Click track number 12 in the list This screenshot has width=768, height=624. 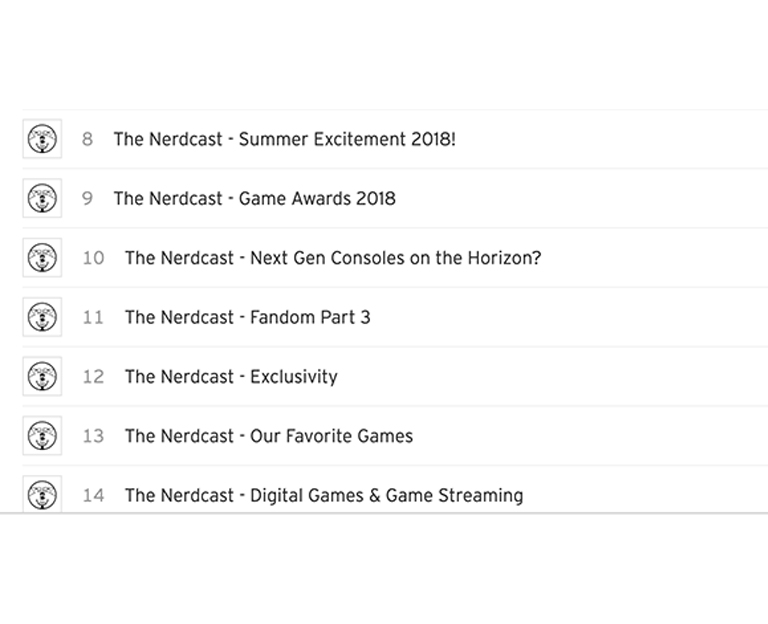[x=93, y=377]
